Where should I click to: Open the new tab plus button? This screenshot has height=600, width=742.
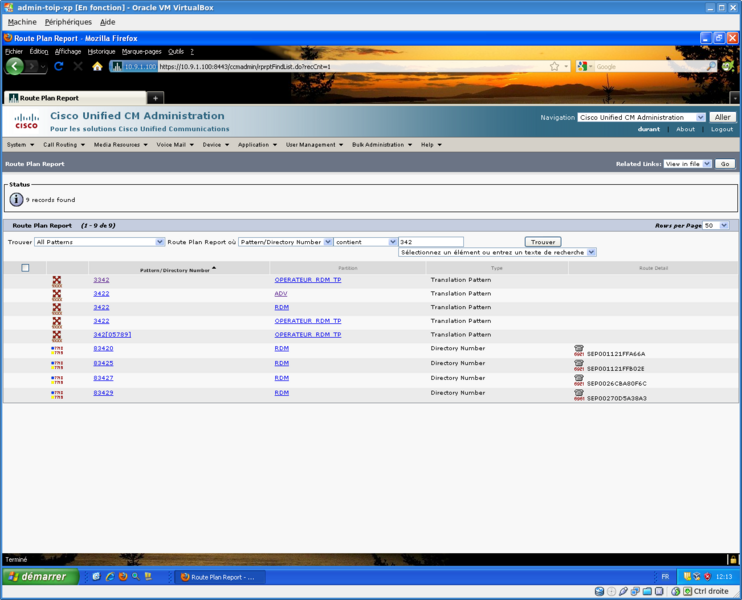pyautogui.click(x=156, y=98)
